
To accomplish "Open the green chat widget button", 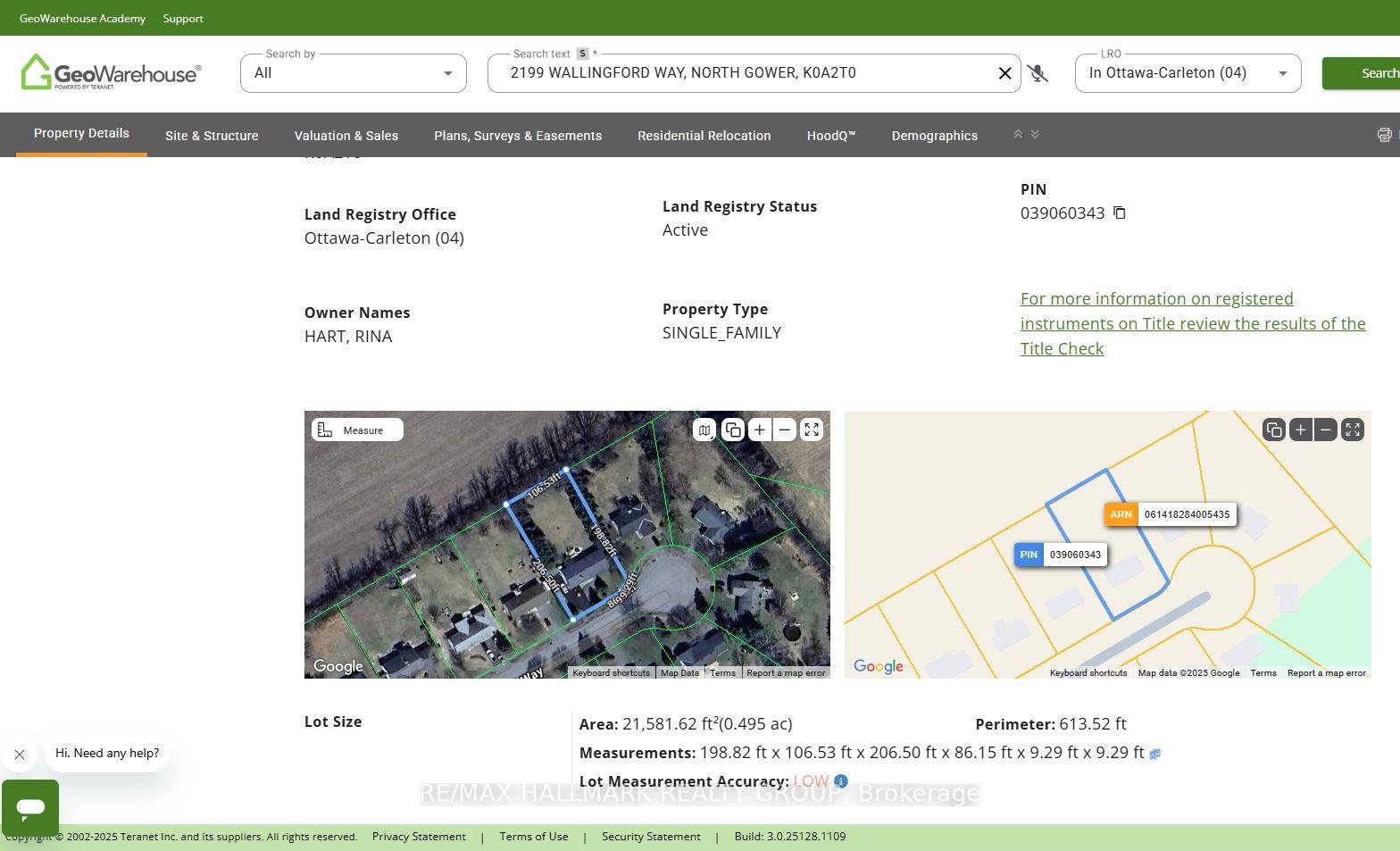I will click(x=30, y=808).
